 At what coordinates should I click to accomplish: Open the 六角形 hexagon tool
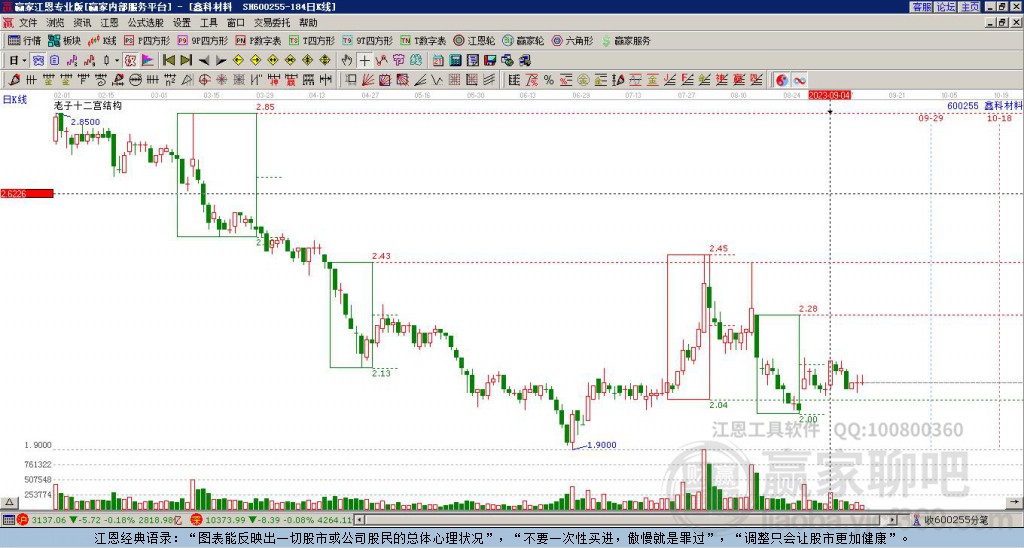click(573, 40)
